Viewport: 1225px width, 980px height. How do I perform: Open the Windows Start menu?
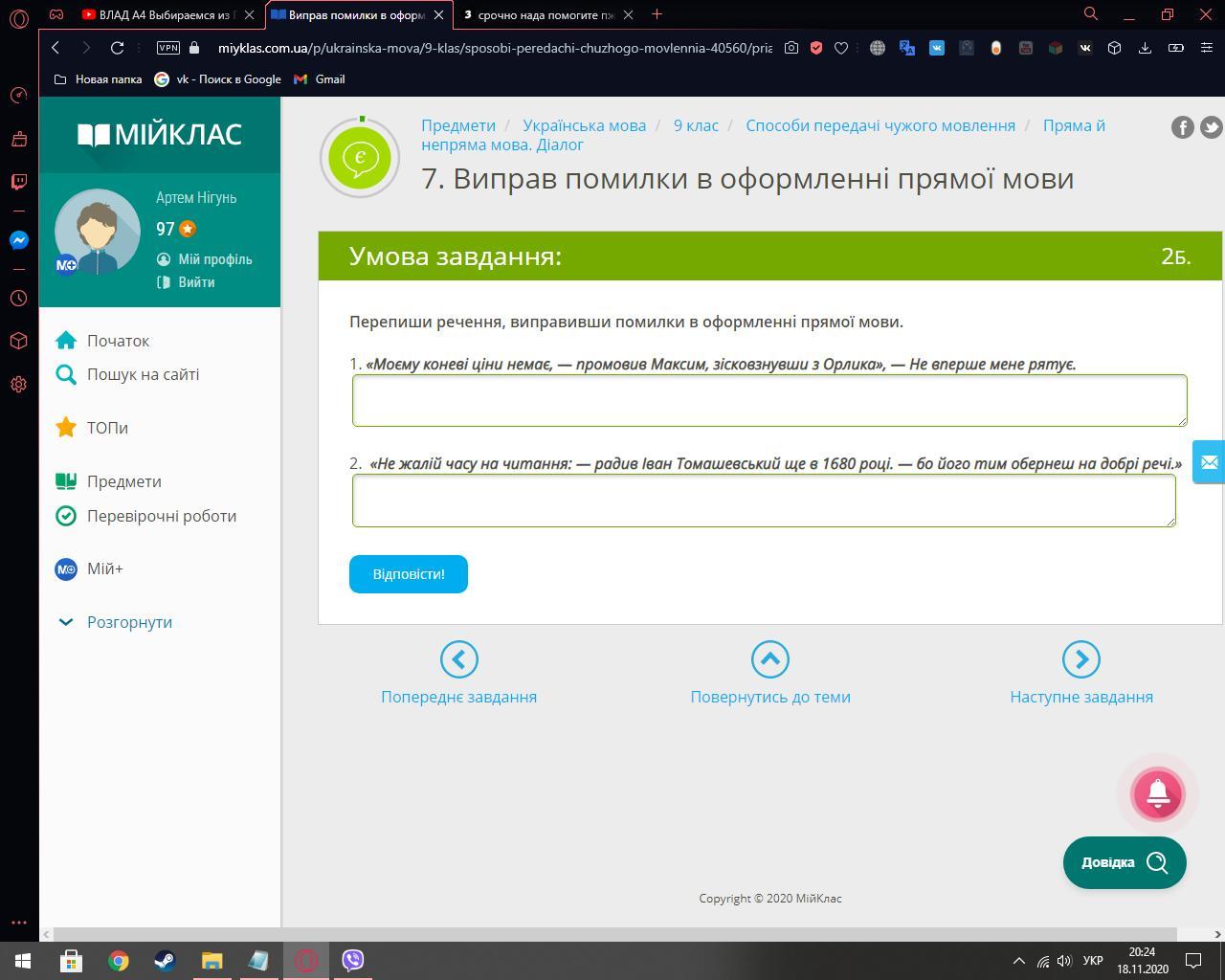tap(23, 960)
